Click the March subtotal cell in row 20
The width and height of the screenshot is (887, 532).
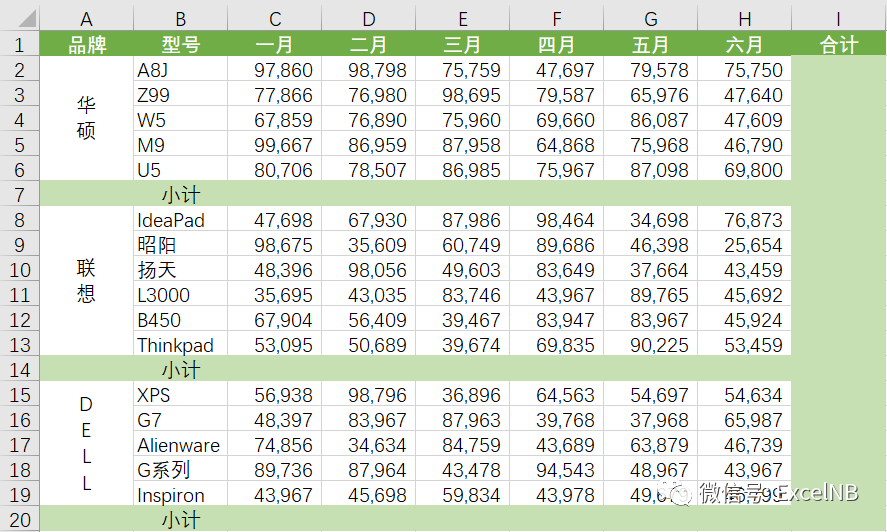(463, 519)
